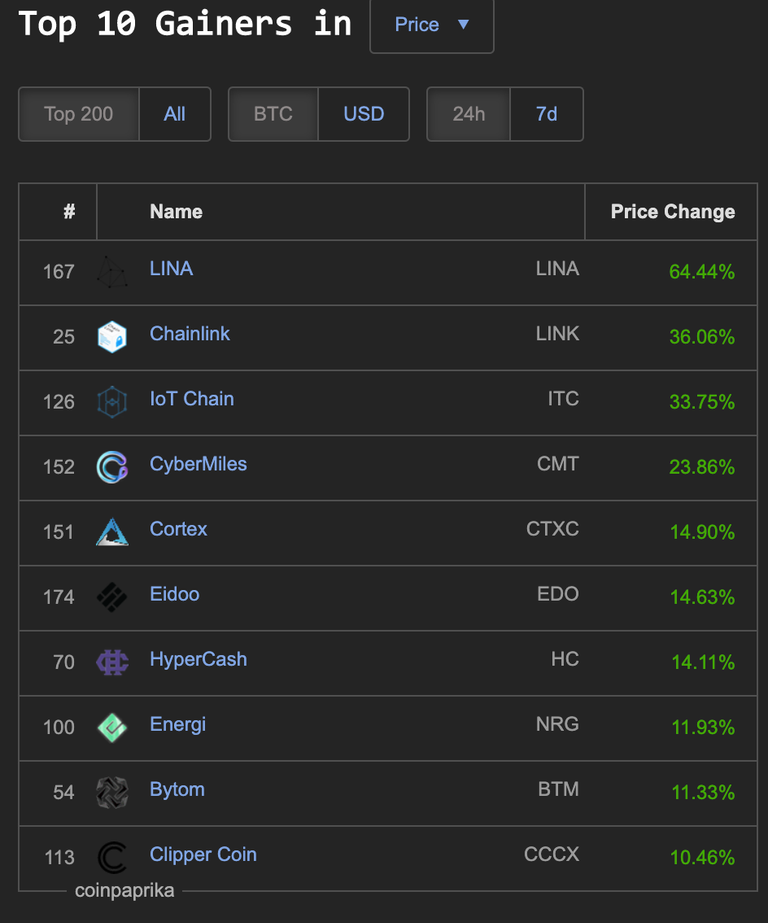768x923 pixels.
Task: Click the 36.06% price change value
Action: (702, 337)
